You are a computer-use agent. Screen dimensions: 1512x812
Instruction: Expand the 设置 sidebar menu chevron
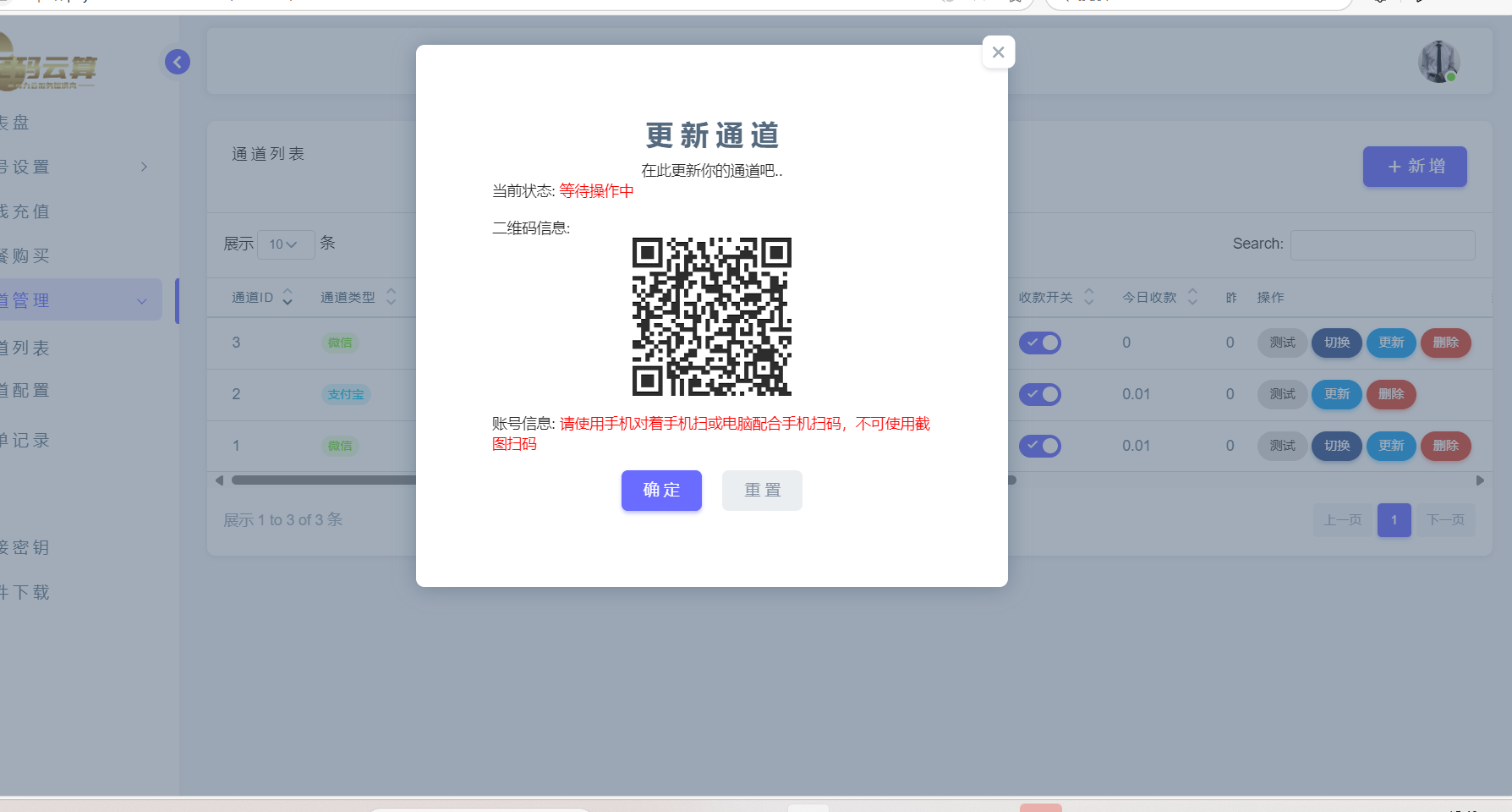tap(144, 167)
